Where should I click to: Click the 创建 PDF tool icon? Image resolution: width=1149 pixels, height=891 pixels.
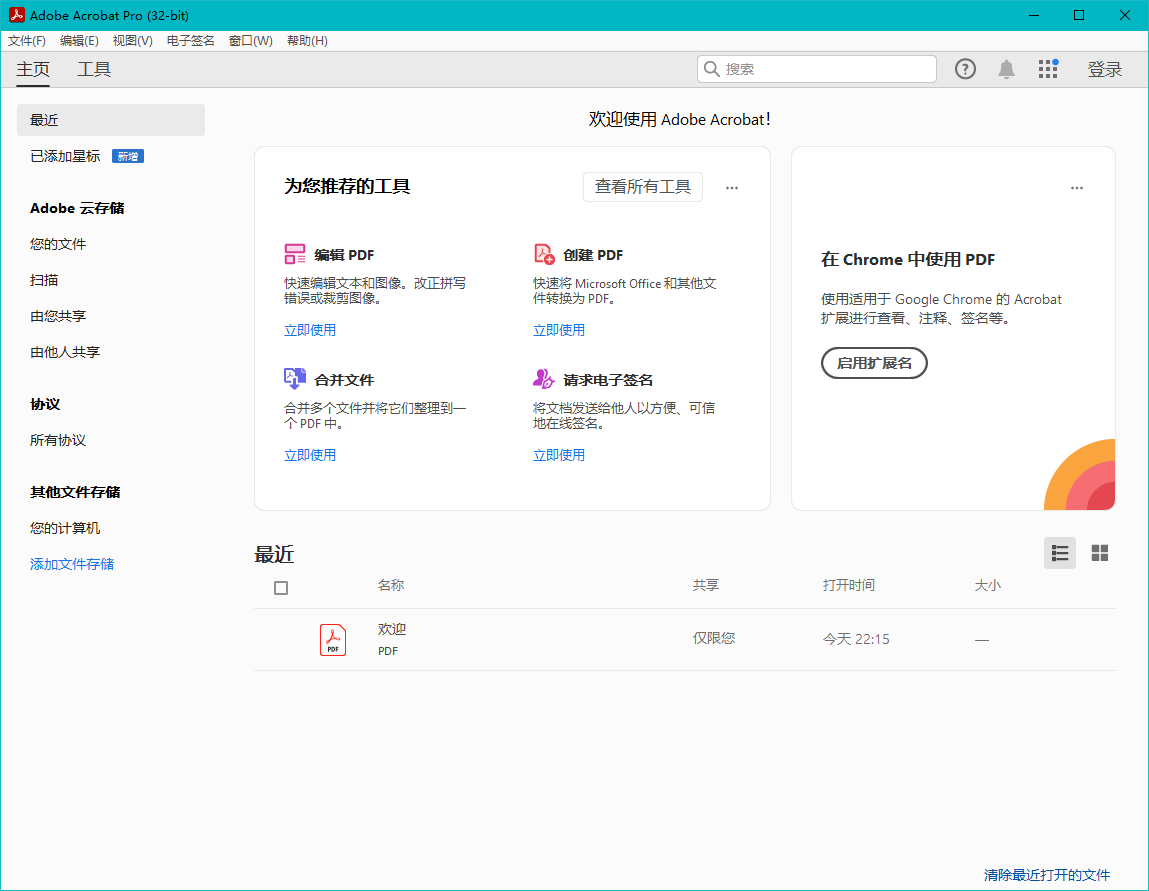coord(544,254)
